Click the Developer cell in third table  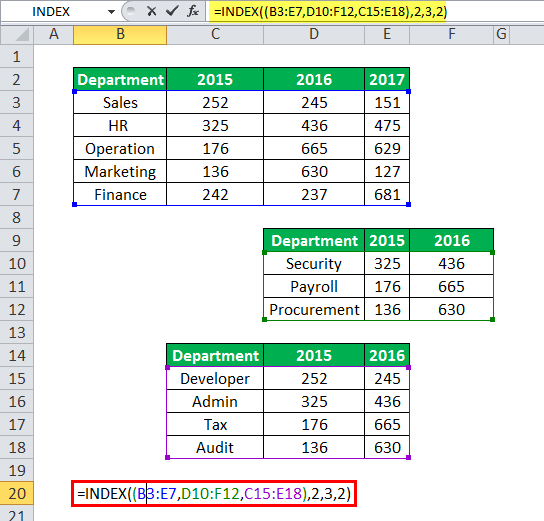tap(215, 378)
